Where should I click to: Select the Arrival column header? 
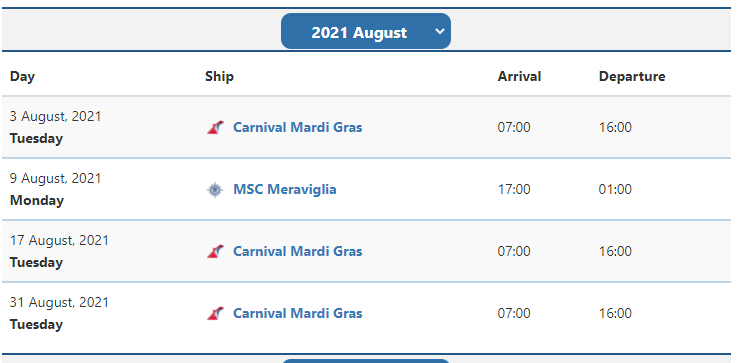(x=519, y=76)
